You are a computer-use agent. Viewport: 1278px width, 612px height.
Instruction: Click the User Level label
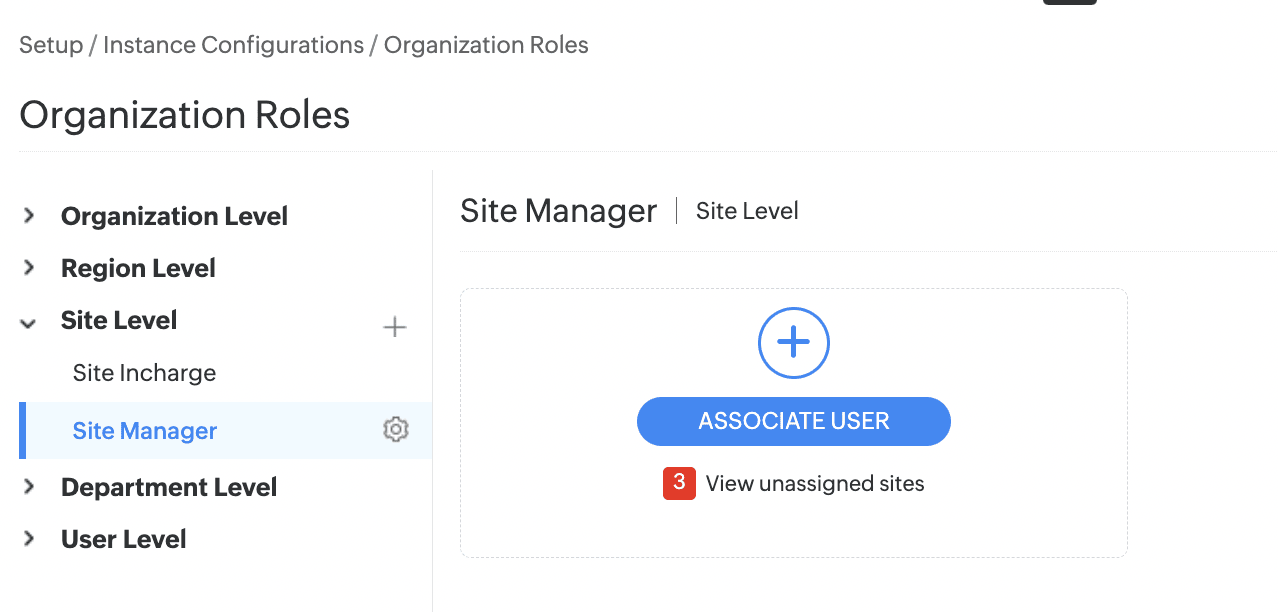click(x=124, y=539)
